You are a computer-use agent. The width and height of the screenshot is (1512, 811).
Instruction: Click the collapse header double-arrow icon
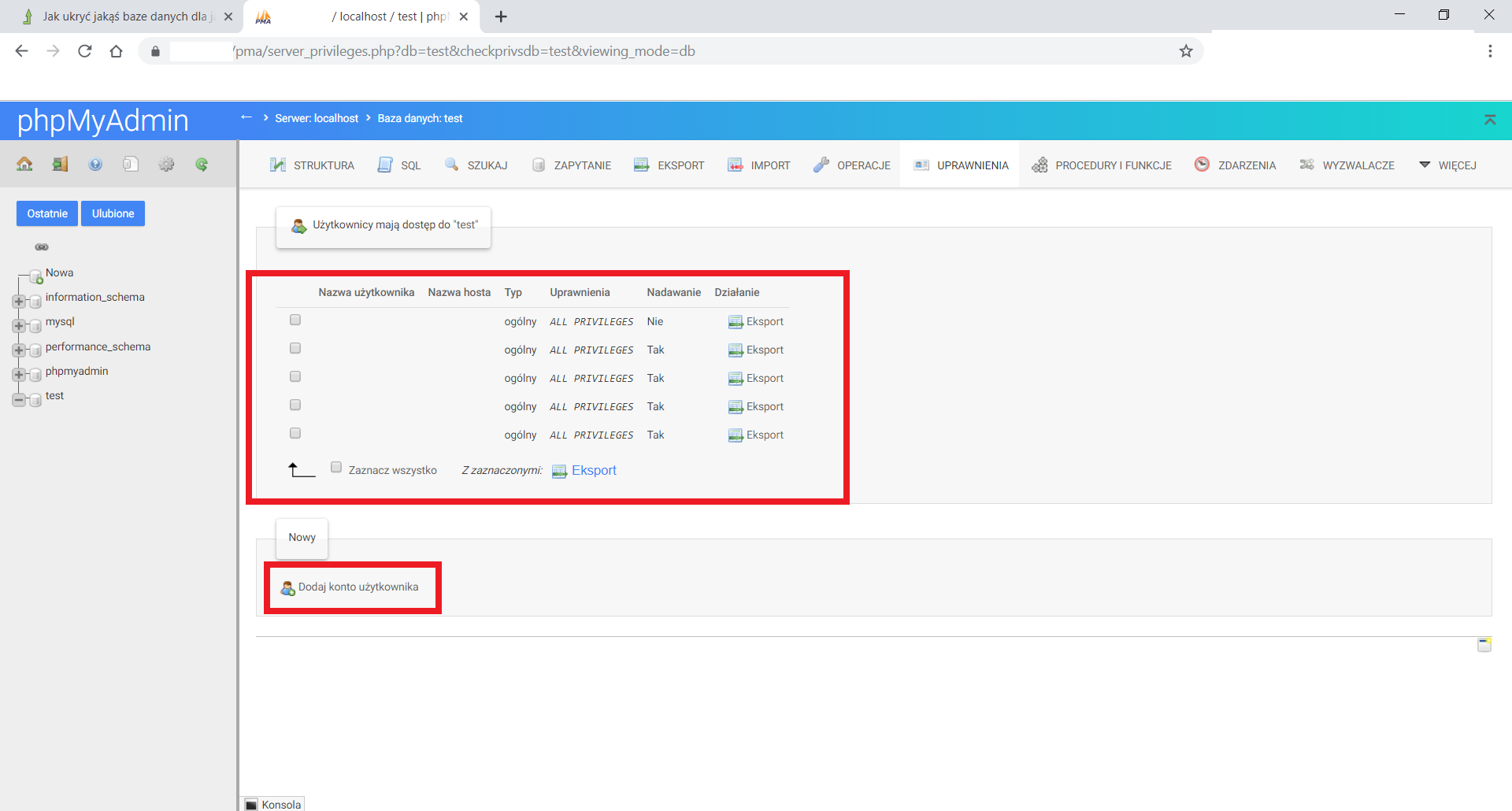[x=1489, y=120]
